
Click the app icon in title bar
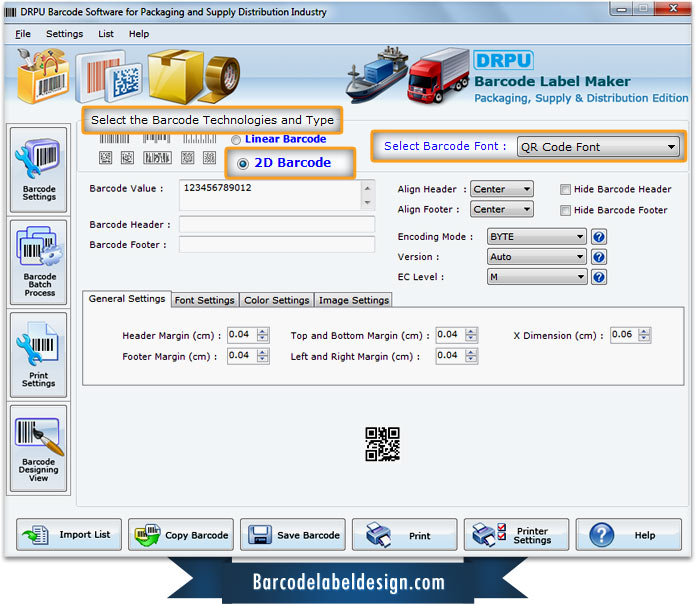[10, 12]
